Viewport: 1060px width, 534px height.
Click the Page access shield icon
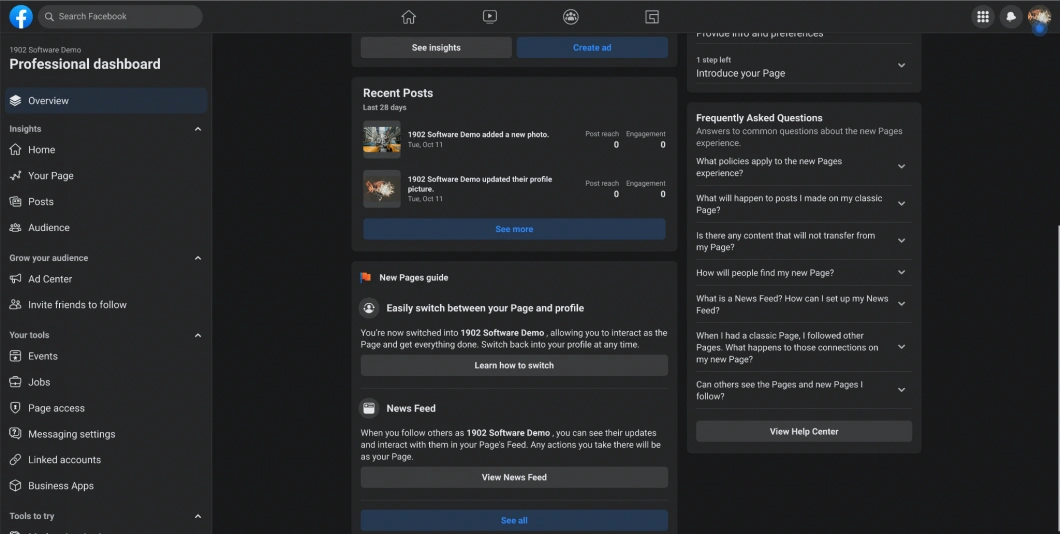16,408
